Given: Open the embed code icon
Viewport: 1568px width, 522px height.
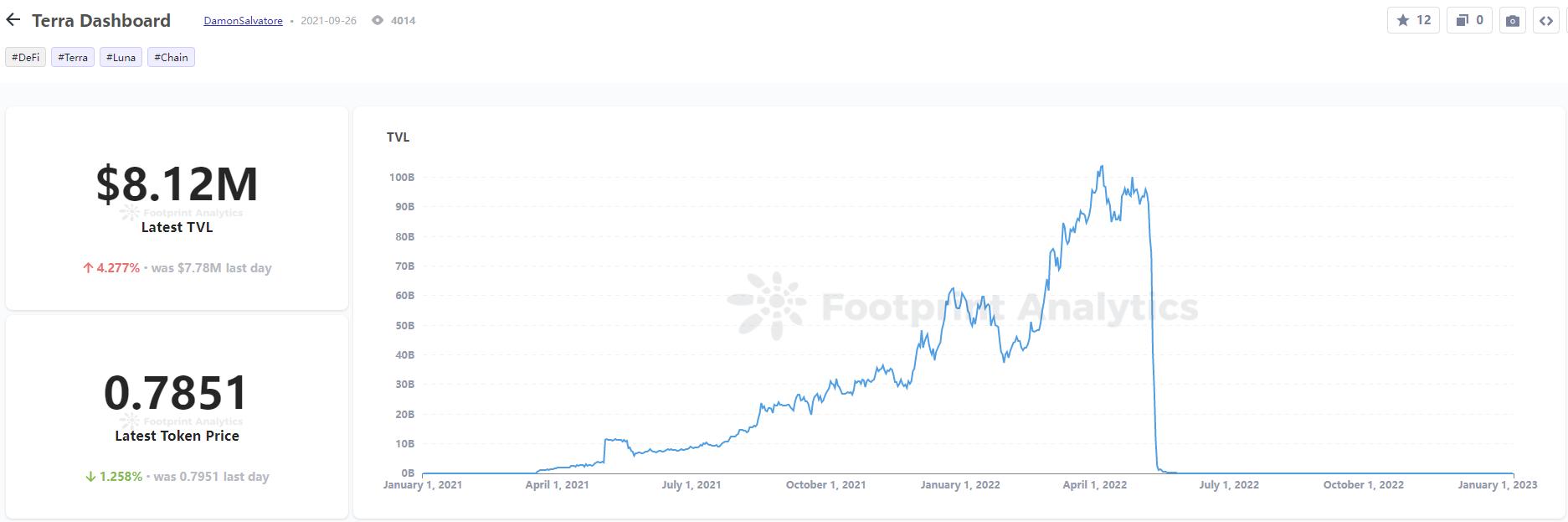Looking at the screenshot, I should [1545, 21].
